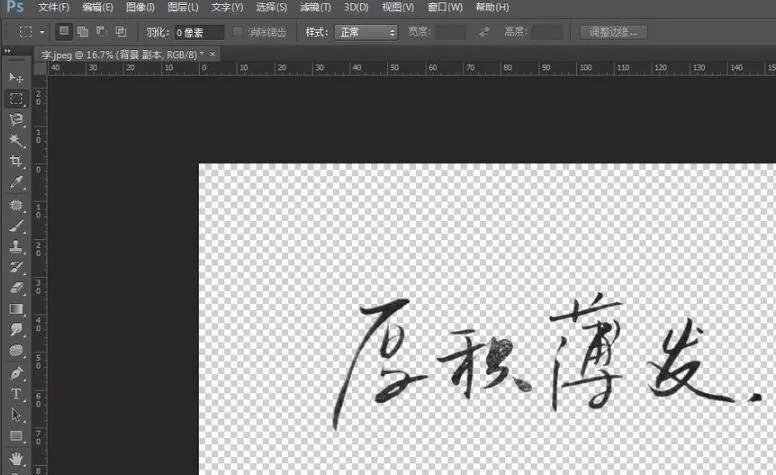This screenshot has width=776, height=475.
Task: Select the Lasso tool
Action: click(x=16, y=119)
